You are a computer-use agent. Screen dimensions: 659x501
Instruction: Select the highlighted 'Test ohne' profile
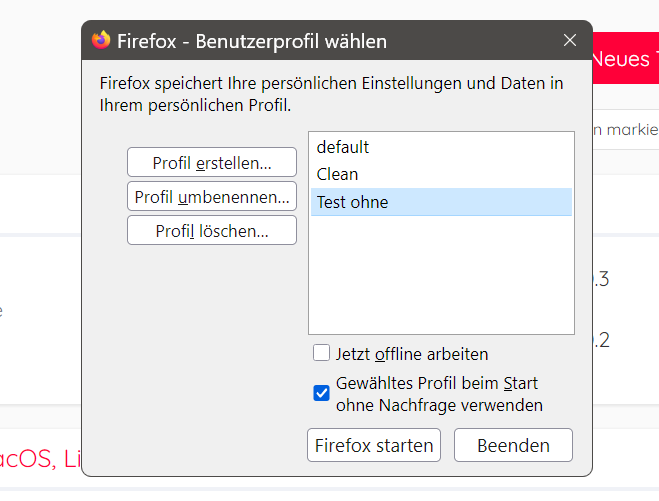(x=352, y=202)
